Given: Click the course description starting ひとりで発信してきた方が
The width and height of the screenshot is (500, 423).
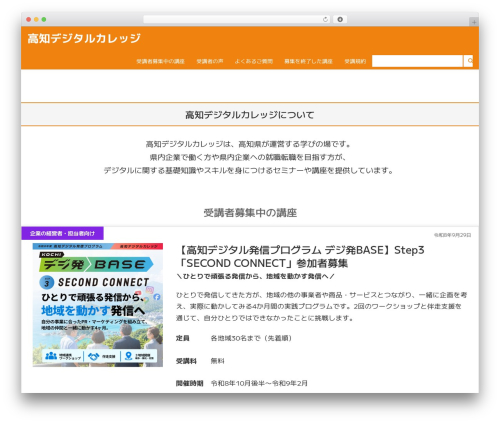Looking at the screenshot, I should tap(322, 306).
